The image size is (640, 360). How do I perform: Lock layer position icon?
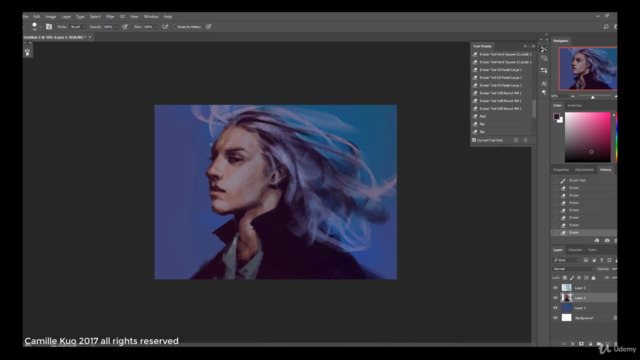pos(579,278)
